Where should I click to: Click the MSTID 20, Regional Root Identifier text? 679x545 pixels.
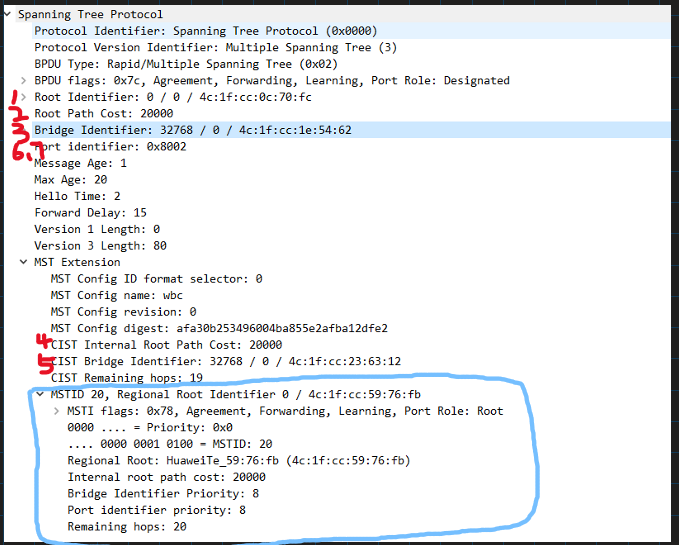[x=236, y=394]
